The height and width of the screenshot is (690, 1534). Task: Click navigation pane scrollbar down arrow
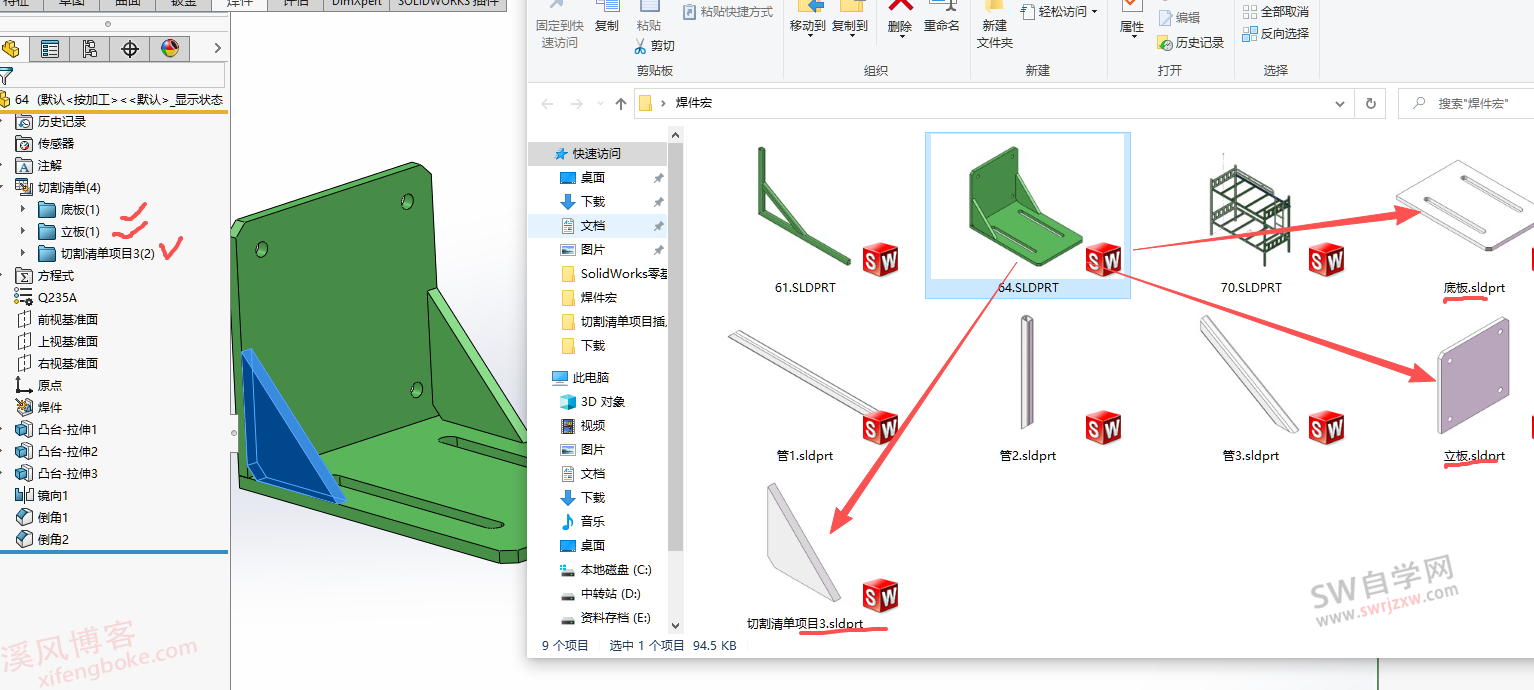675,625
